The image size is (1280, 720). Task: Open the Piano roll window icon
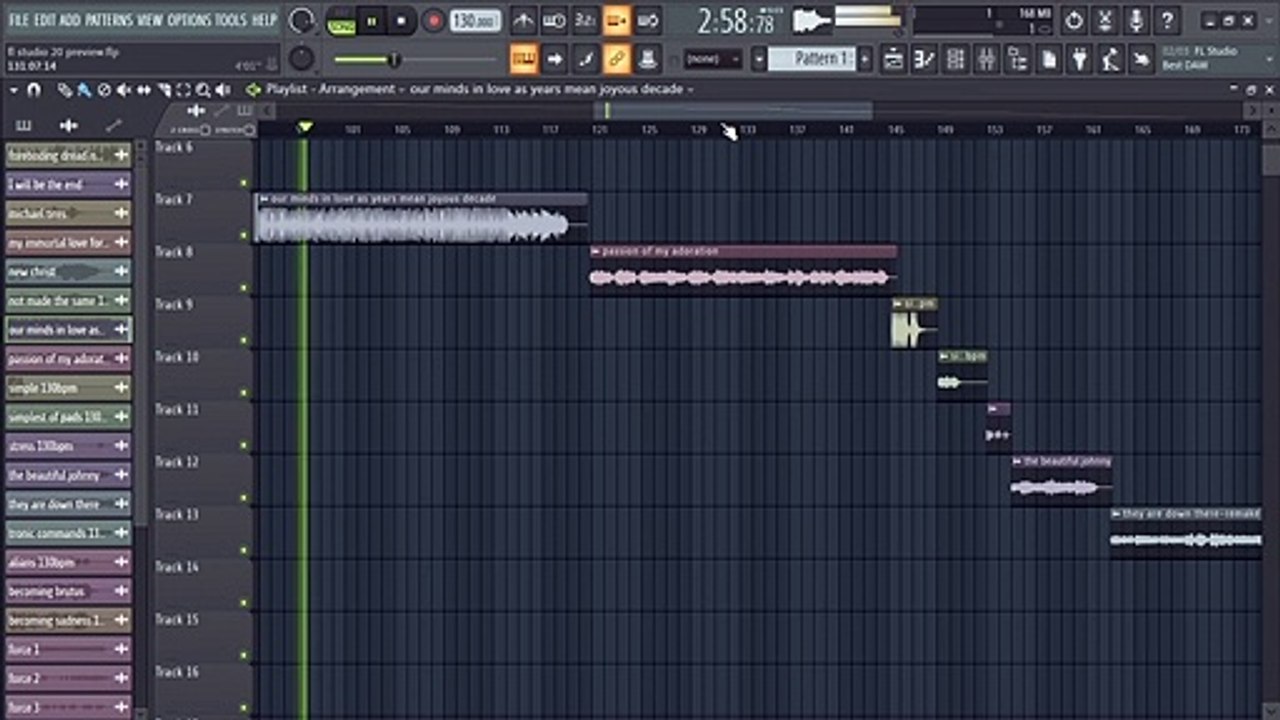coord(924,59)
